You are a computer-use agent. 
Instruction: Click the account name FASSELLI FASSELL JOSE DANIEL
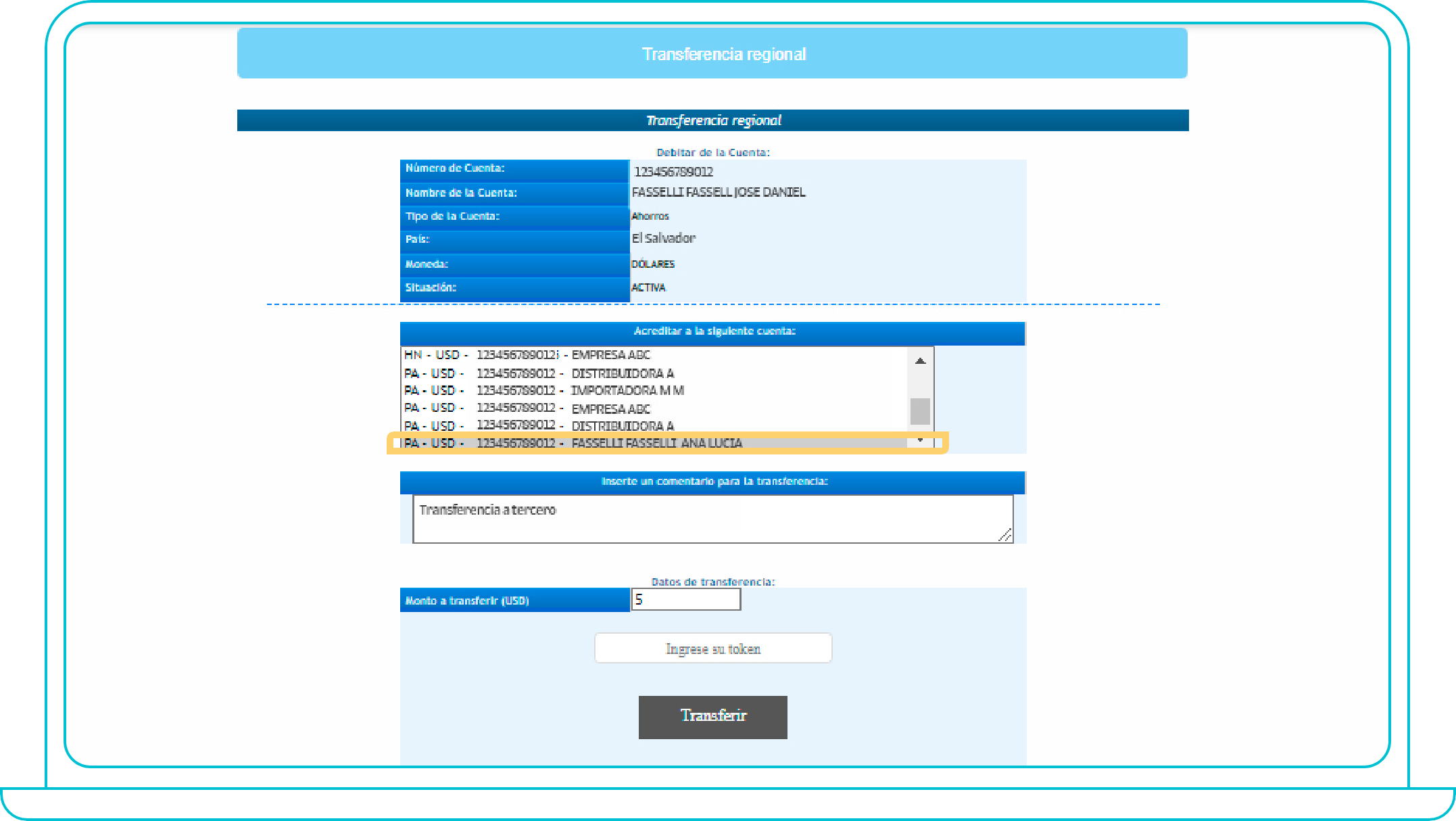point(718,193)
